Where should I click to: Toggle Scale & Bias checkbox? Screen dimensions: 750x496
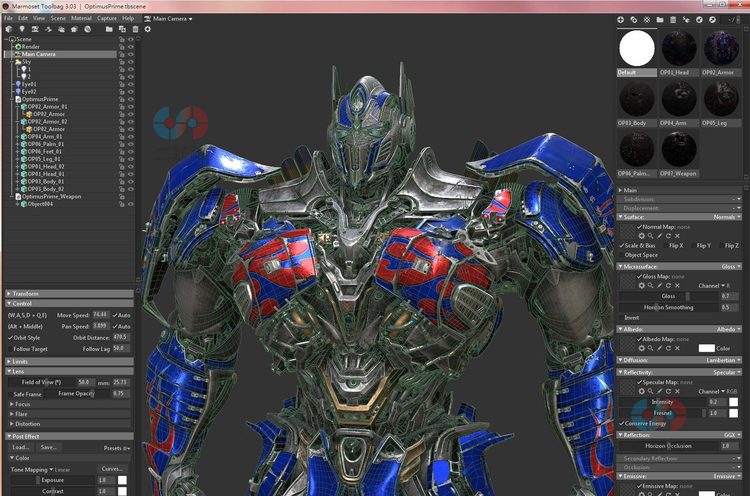622,245
